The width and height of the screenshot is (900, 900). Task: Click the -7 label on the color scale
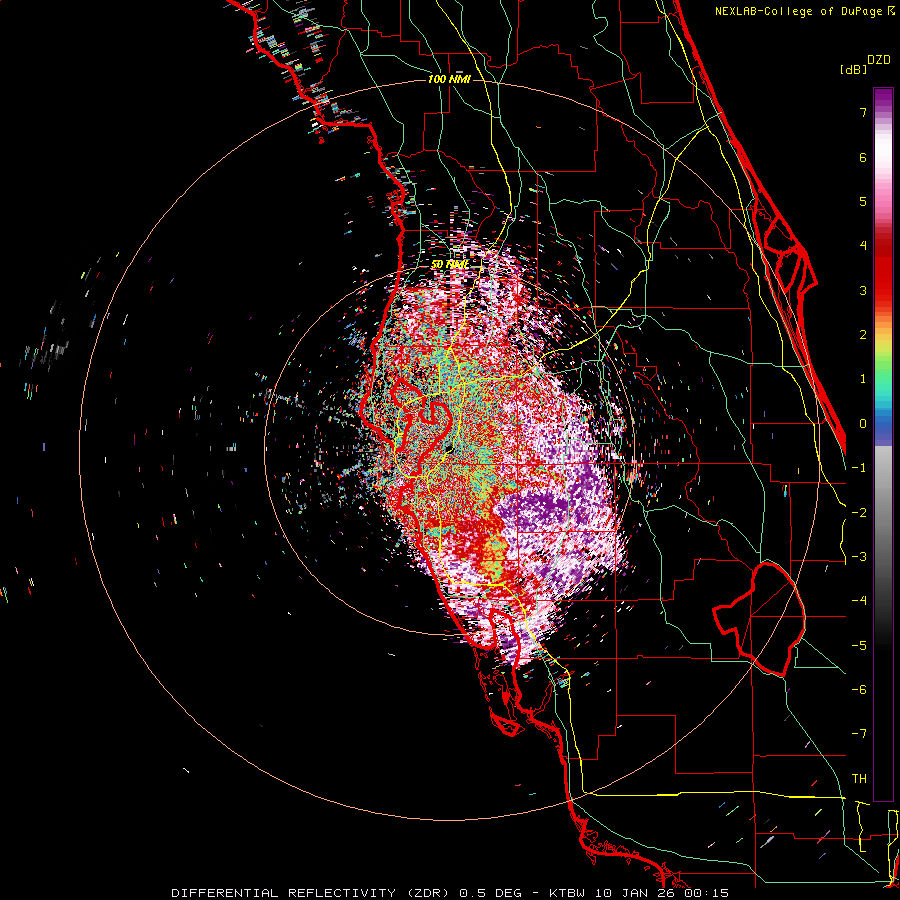tap(859, 734)
